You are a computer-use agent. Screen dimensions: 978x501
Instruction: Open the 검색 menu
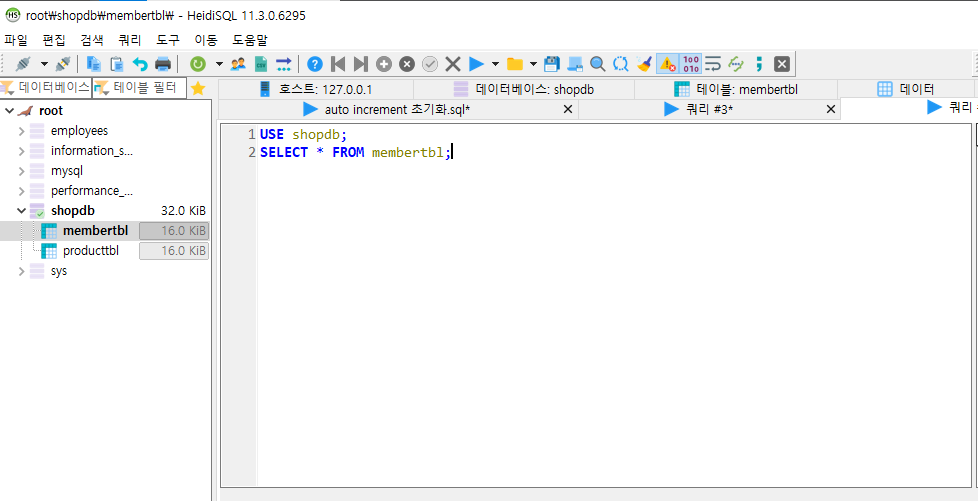point(92,41)
